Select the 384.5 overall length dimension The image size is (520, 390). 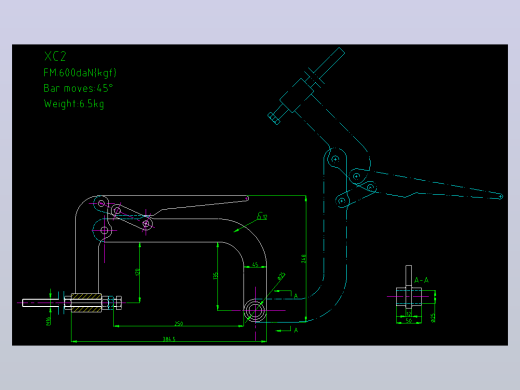[x=169, y=339]
